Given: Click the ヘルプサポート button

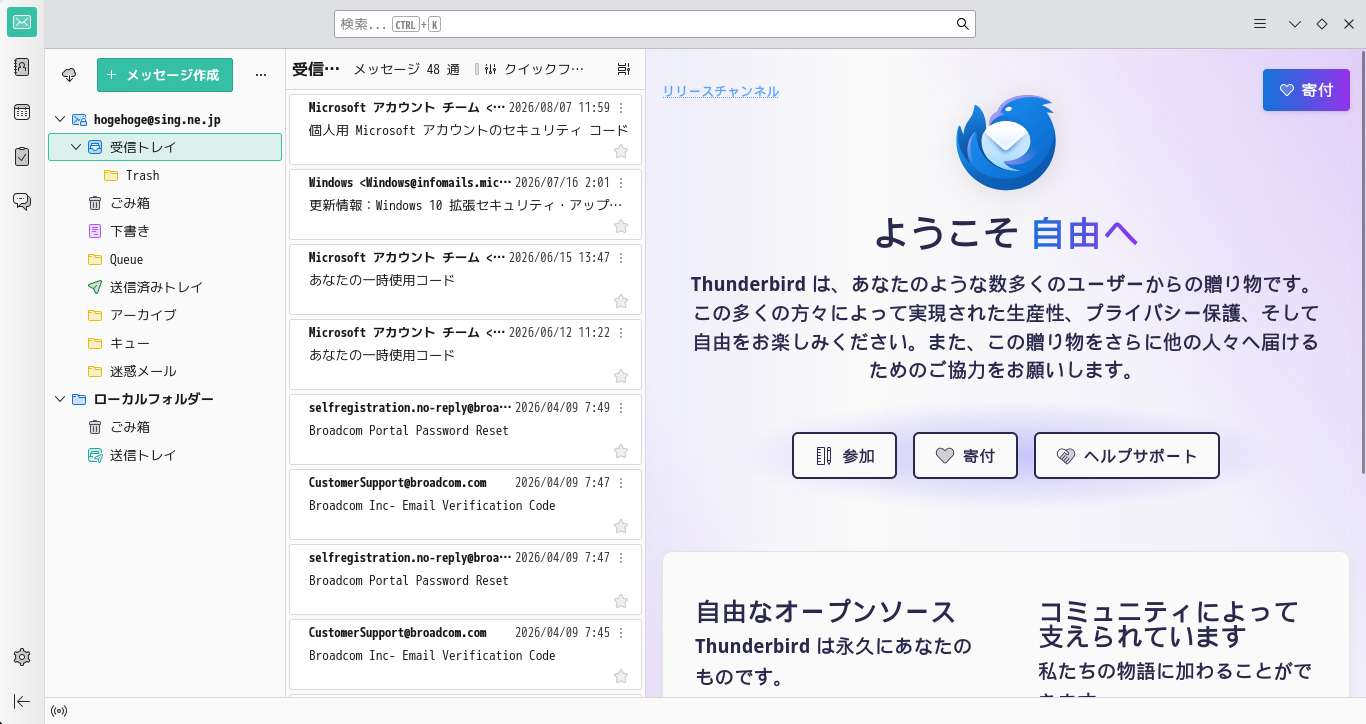Looking at the screenshot, I should 1127,456.
